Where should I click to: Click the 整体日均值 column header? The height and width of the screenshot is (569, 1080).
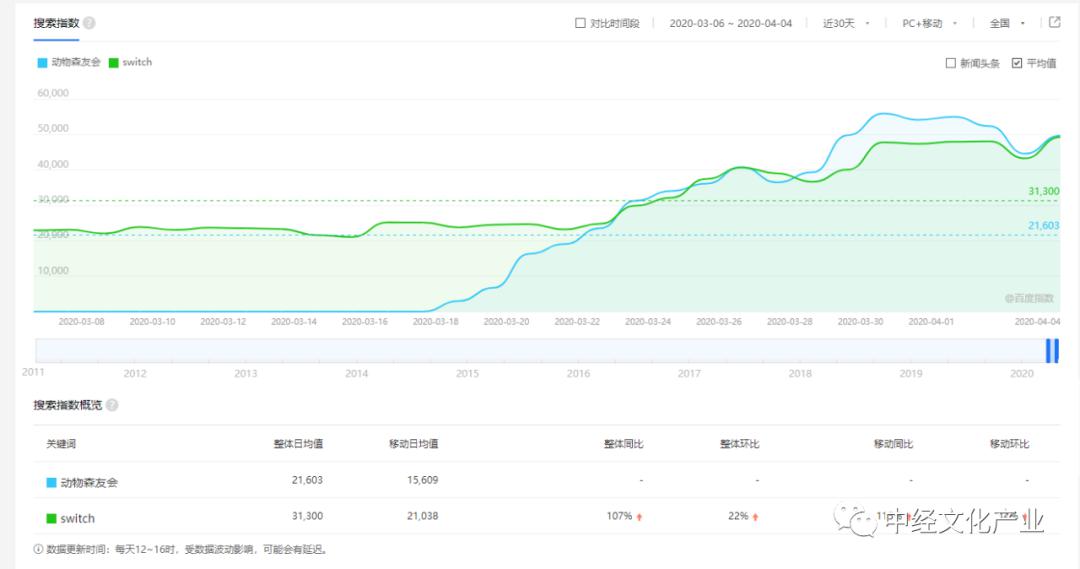point(298,444)
